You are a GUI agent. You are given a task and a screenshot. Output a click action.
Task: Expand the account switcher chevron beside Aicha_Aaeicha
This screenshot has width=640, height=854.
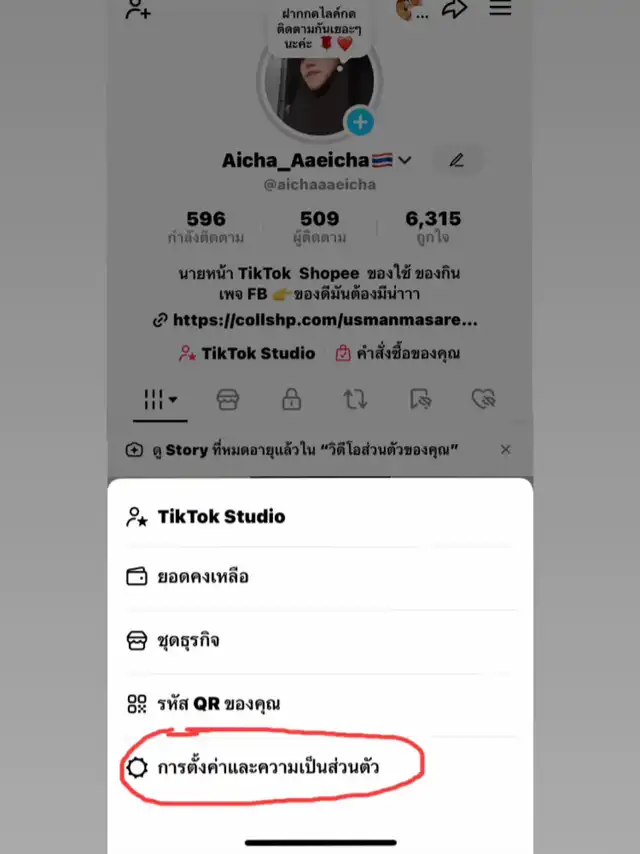pyautogui.click(x=405, y=160)
